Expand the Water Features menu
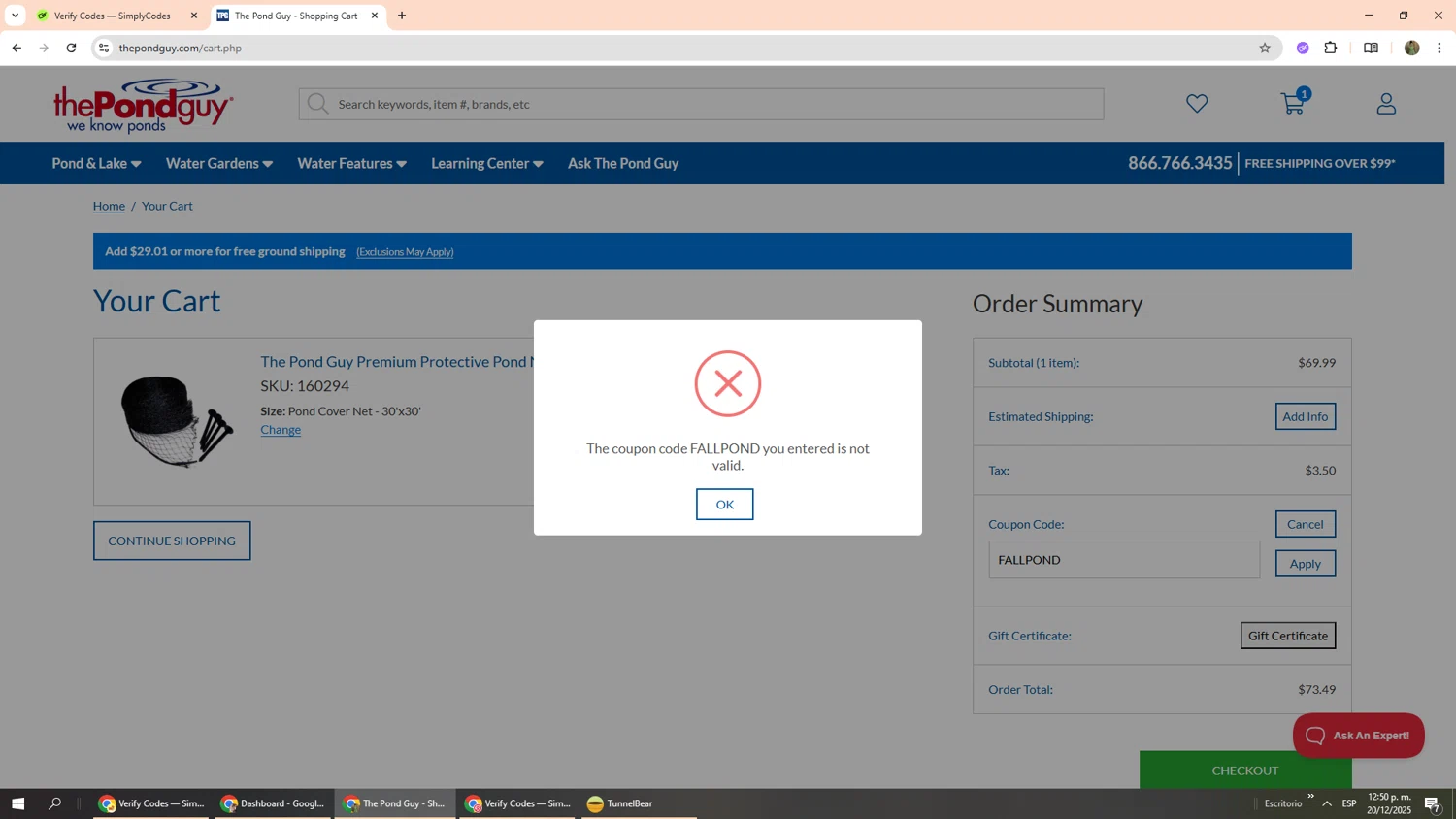This screenshot has width=1456, height=819. 351,163
